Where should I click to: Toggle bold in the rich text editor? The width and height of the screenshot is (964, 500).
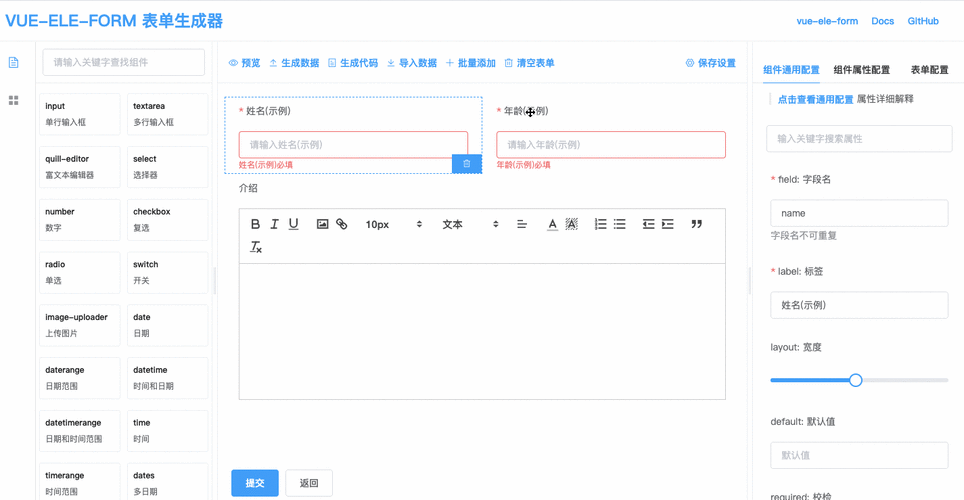click(255, 224)
